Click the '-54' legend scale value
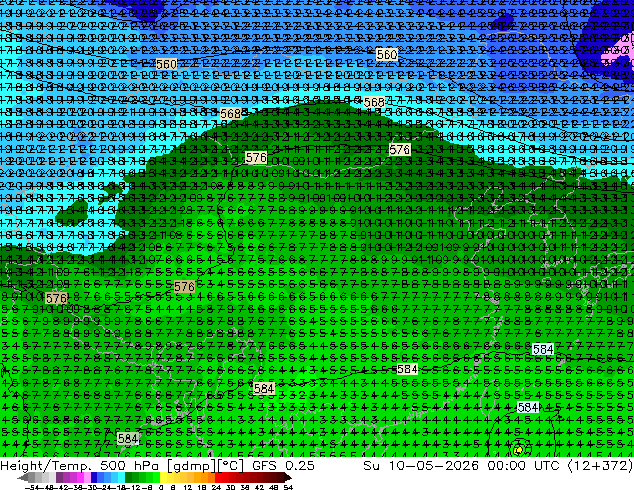634x490 pixels. (x=32, y=488)
